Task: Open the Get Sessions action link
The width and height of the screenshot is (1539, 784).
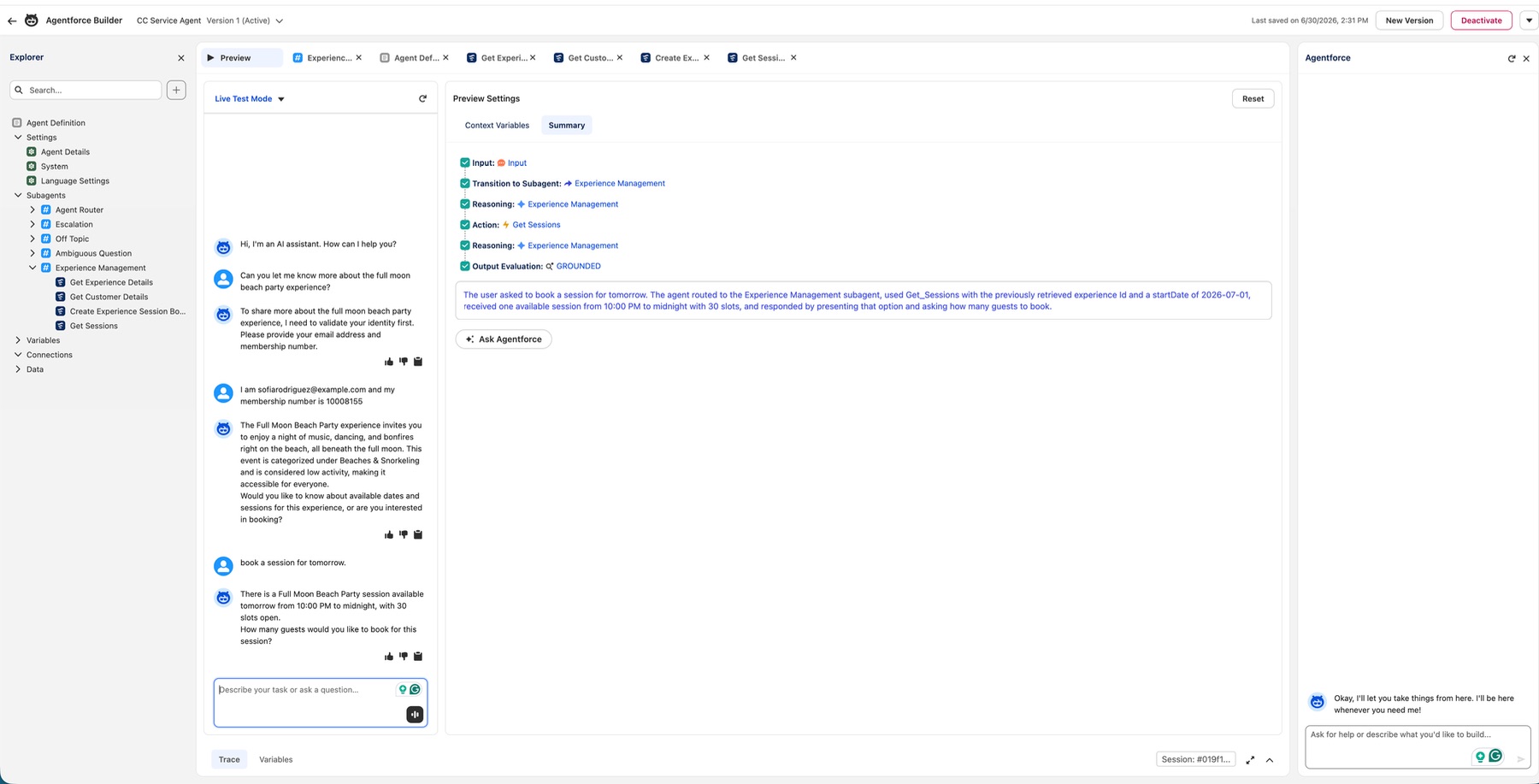Action: pyautogui.click(x=536, y=225)
